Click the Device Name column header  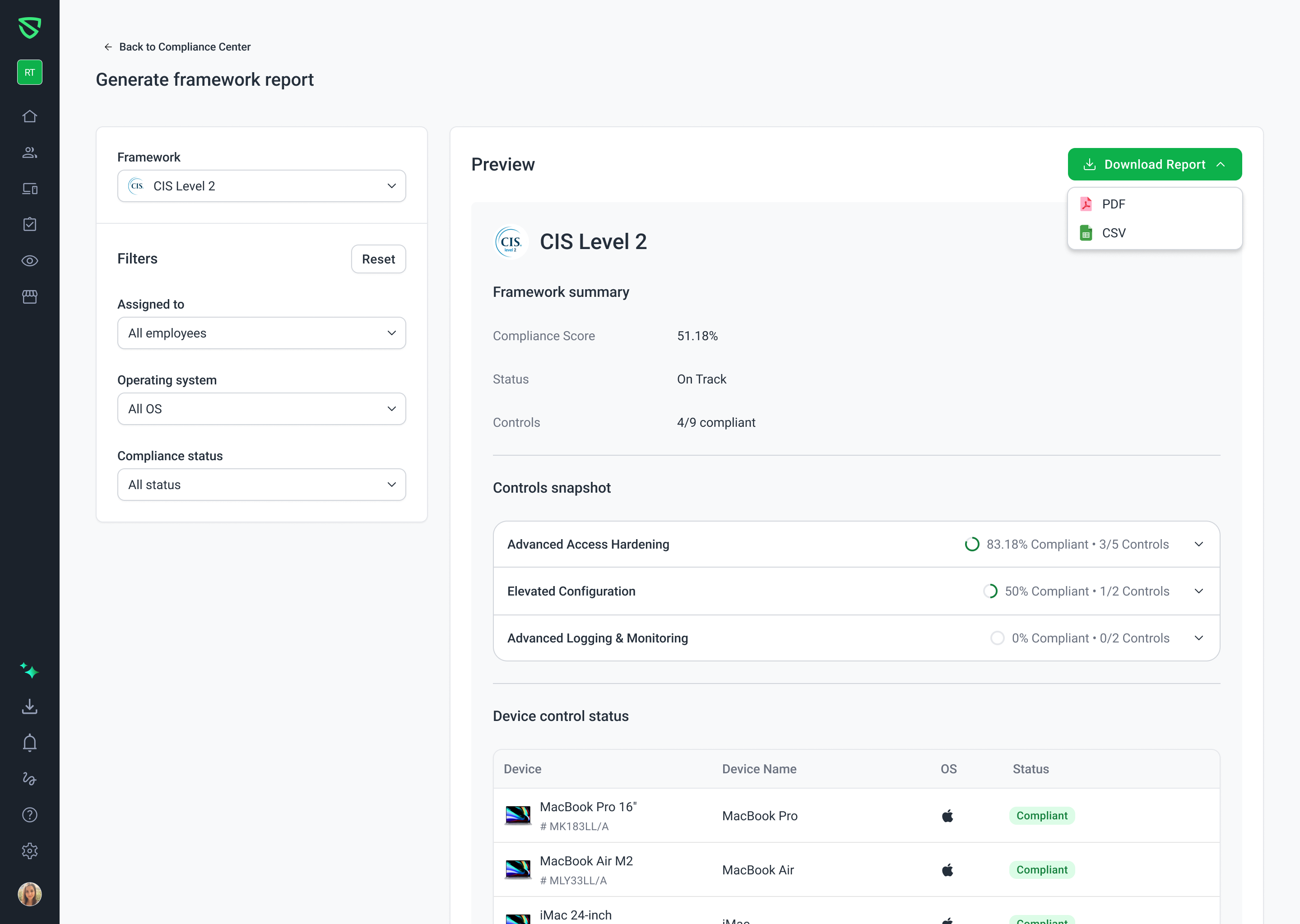pos(759,769)
